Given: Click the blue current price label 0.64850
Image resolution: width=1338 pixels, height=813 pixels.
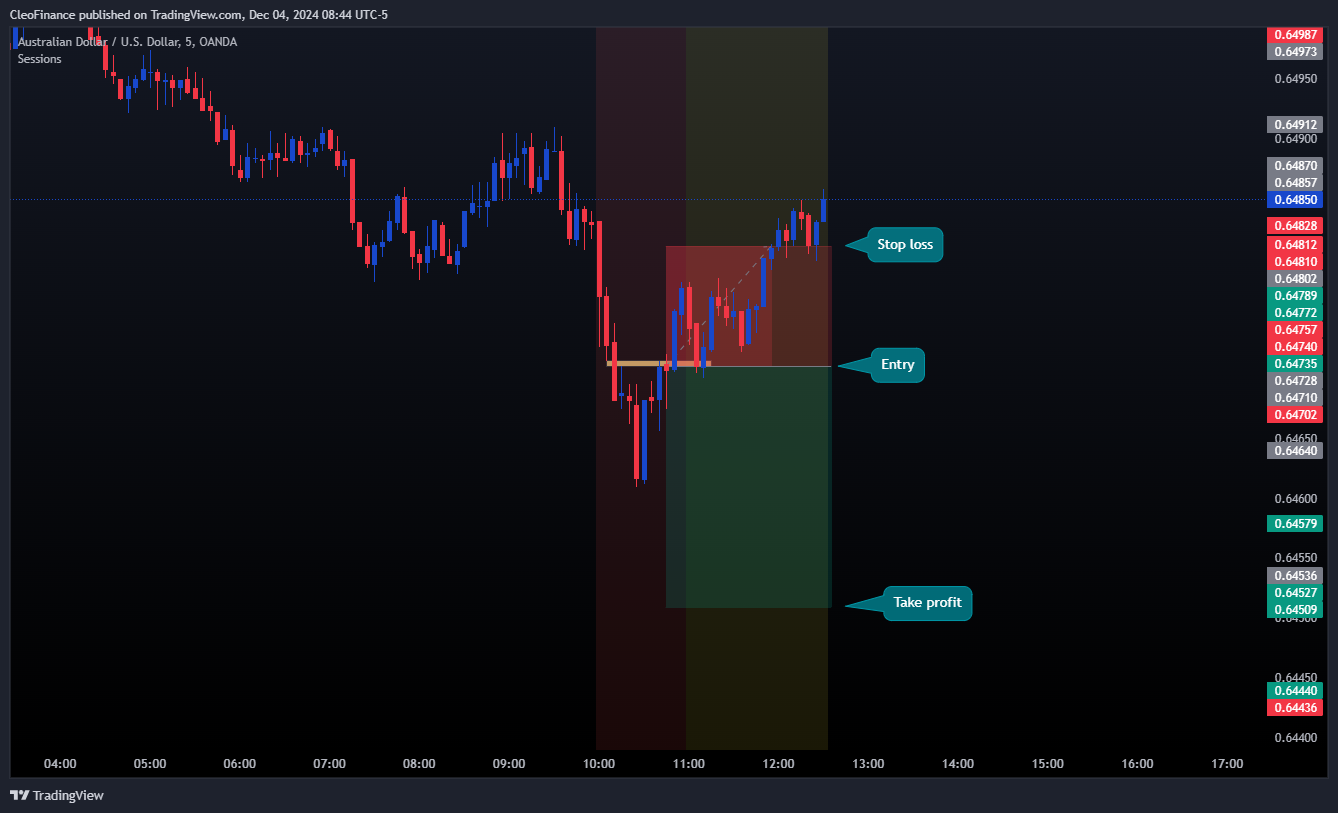Looking at the screenshot, I should pos(1295,200).
